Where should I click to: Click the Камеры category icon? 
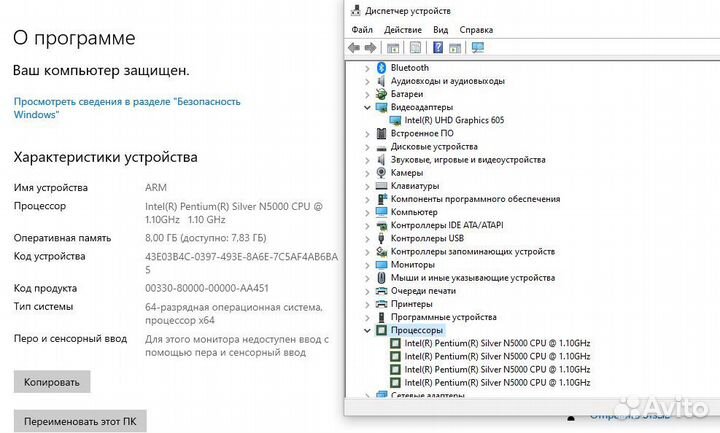(x=381, y=173)
